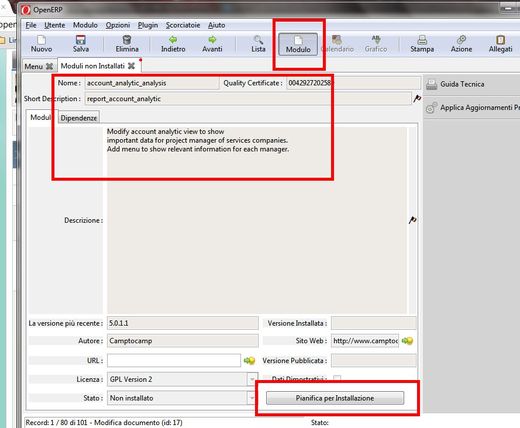Viewport: 520px width, 428px height.
Task: Click the record status bar text
Action: coord(104,422)
